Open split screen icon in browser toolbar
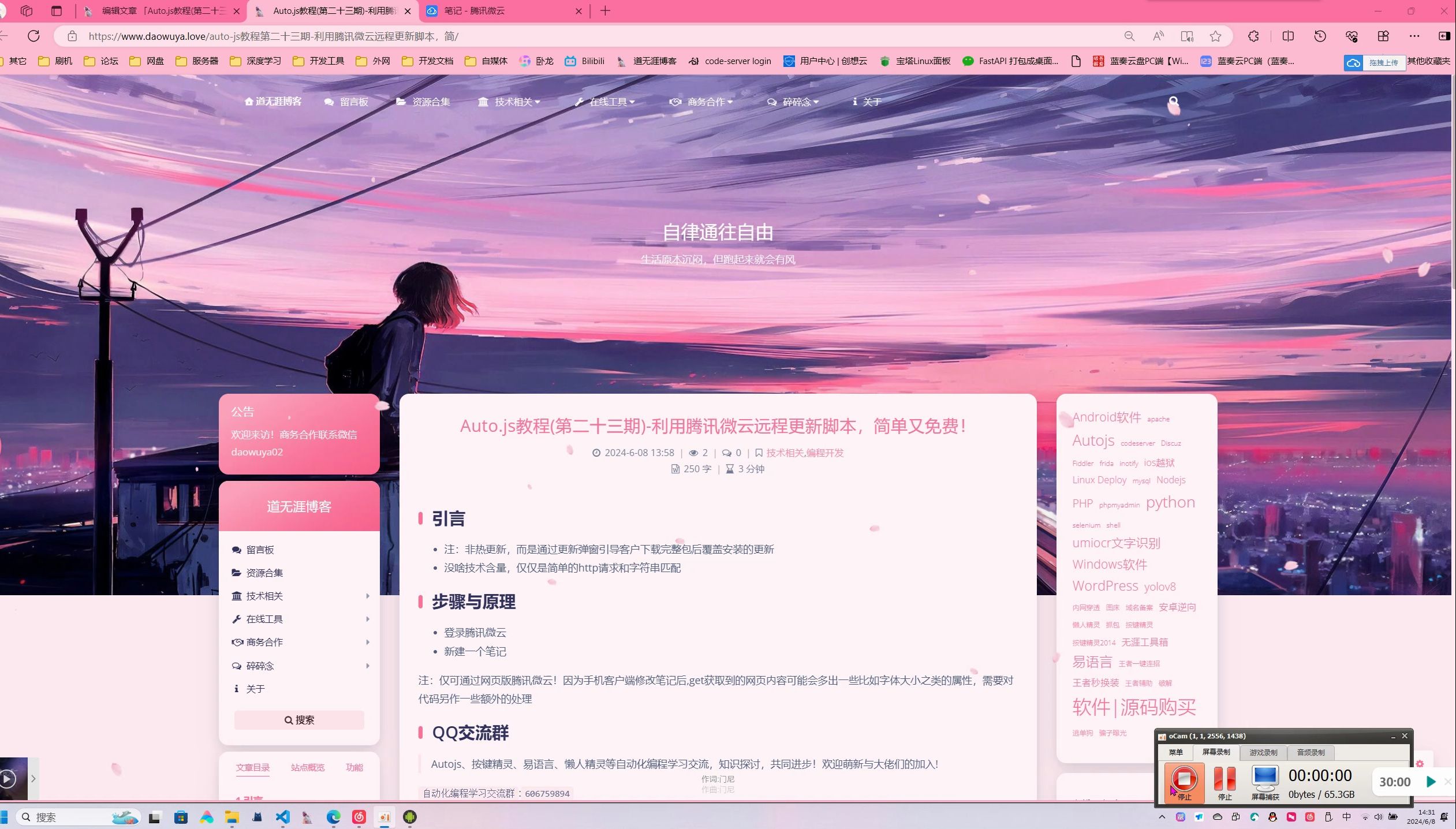Screen dimensions: 1456x829 pyautogui.click(x=1288, y=36)
